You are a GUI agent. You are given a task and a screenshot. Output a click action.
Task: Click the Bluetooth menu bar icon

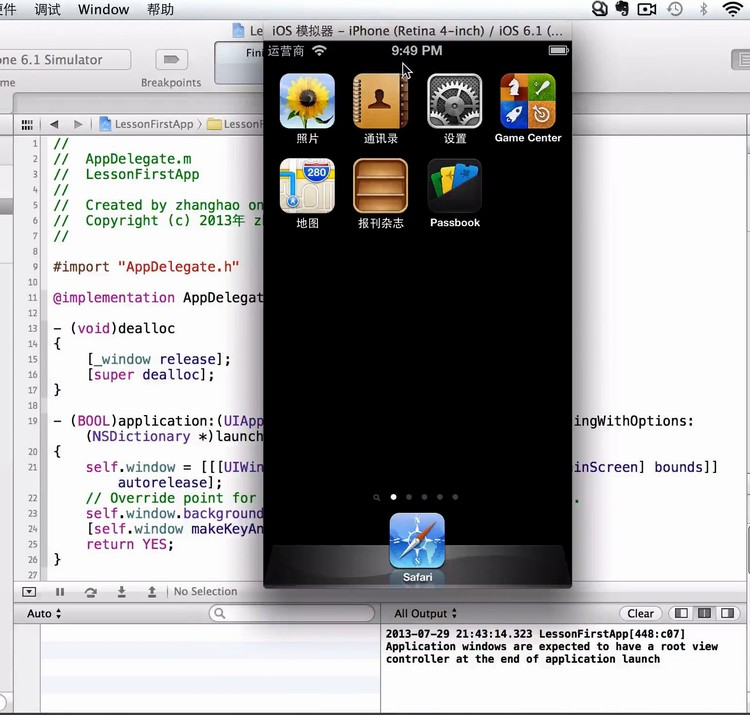(x=703, y=9)
